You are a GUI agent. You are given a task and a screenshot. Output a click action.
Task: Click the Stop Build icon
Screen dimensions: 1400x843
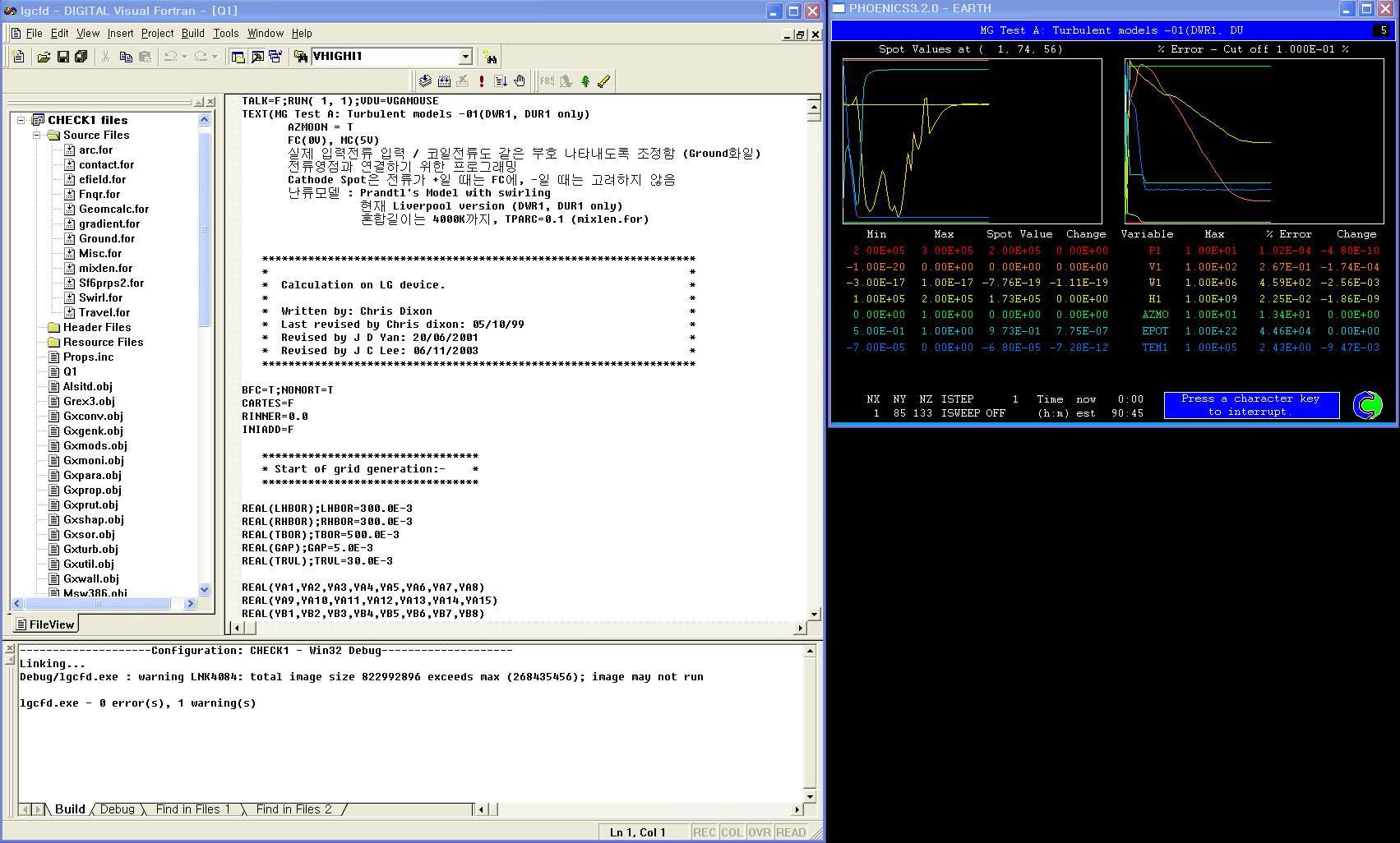462,81
